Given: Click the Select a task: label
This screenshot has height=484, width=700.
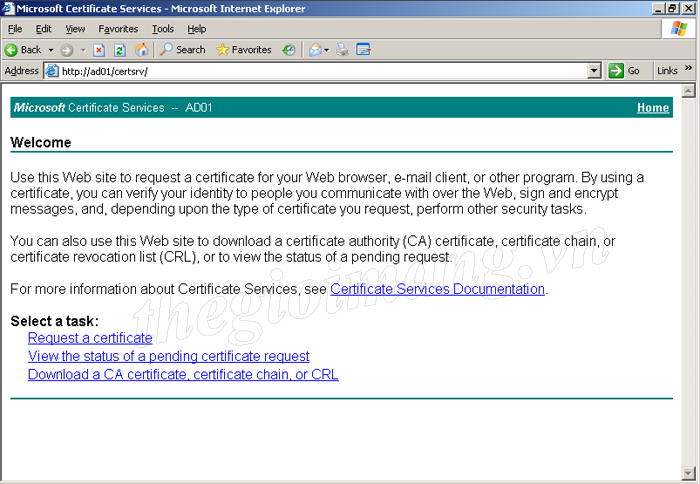Looking at the screenshot, I should tap(54, 321).
